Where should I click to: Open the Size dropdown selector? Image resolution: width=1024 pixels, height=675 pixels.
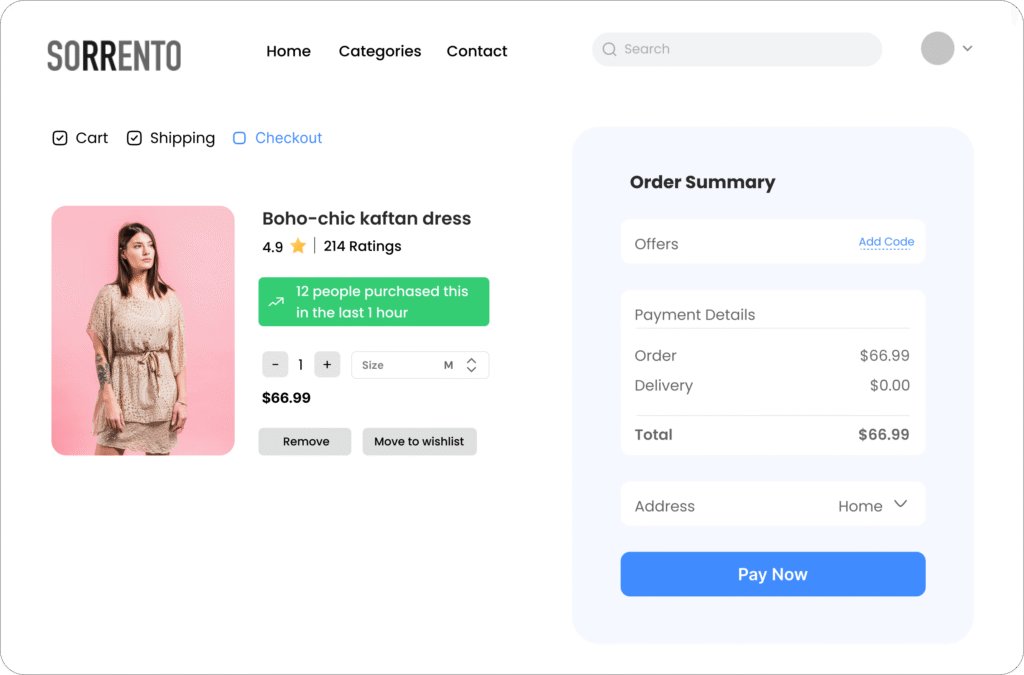[420, 365]
